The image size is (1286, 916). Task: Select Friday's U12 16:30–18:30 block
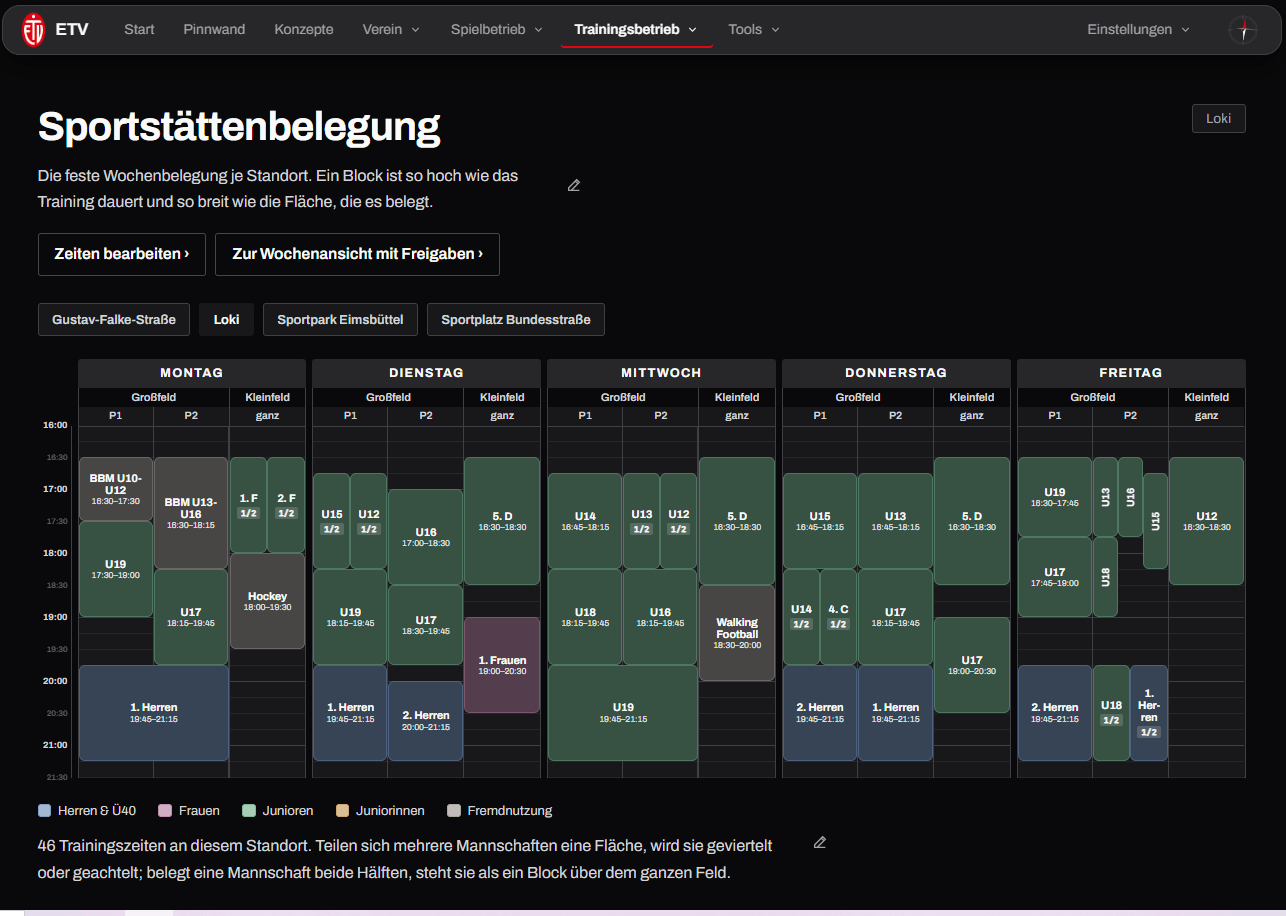(1207, 521)
